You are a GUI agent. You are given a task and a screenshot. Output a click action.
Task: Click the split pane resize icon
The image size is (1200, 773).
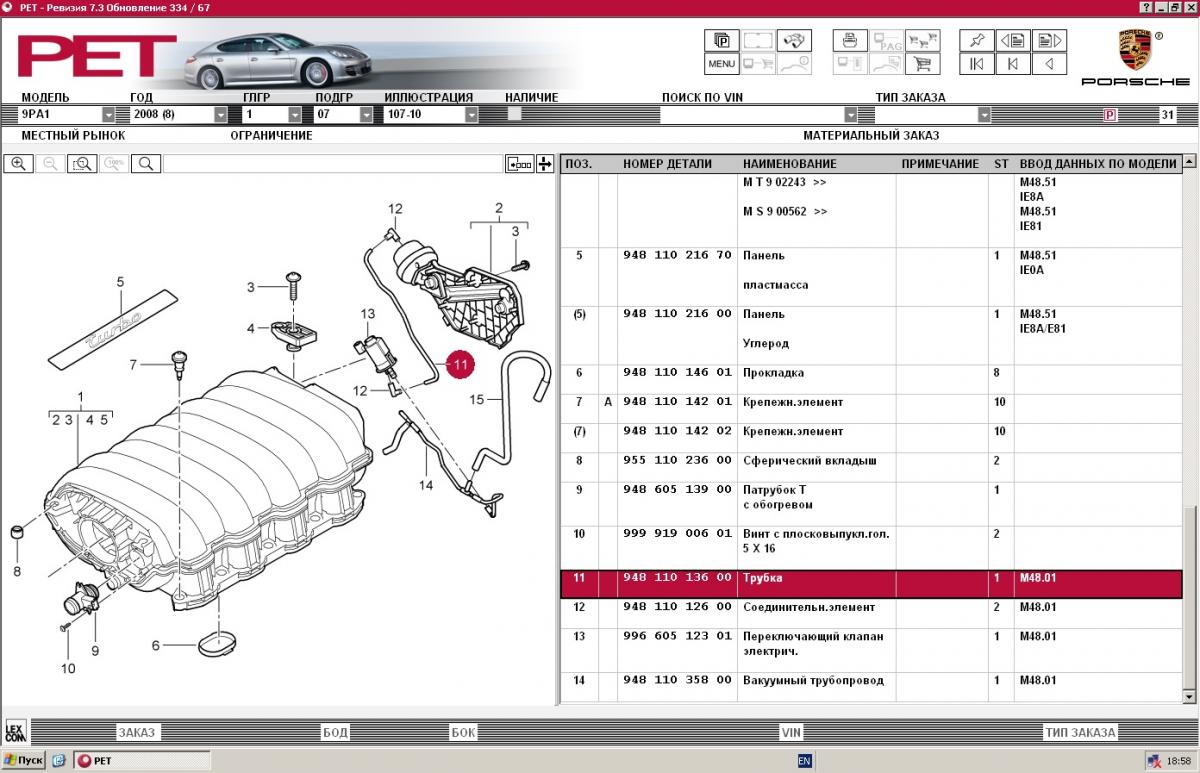coord(545,164)
